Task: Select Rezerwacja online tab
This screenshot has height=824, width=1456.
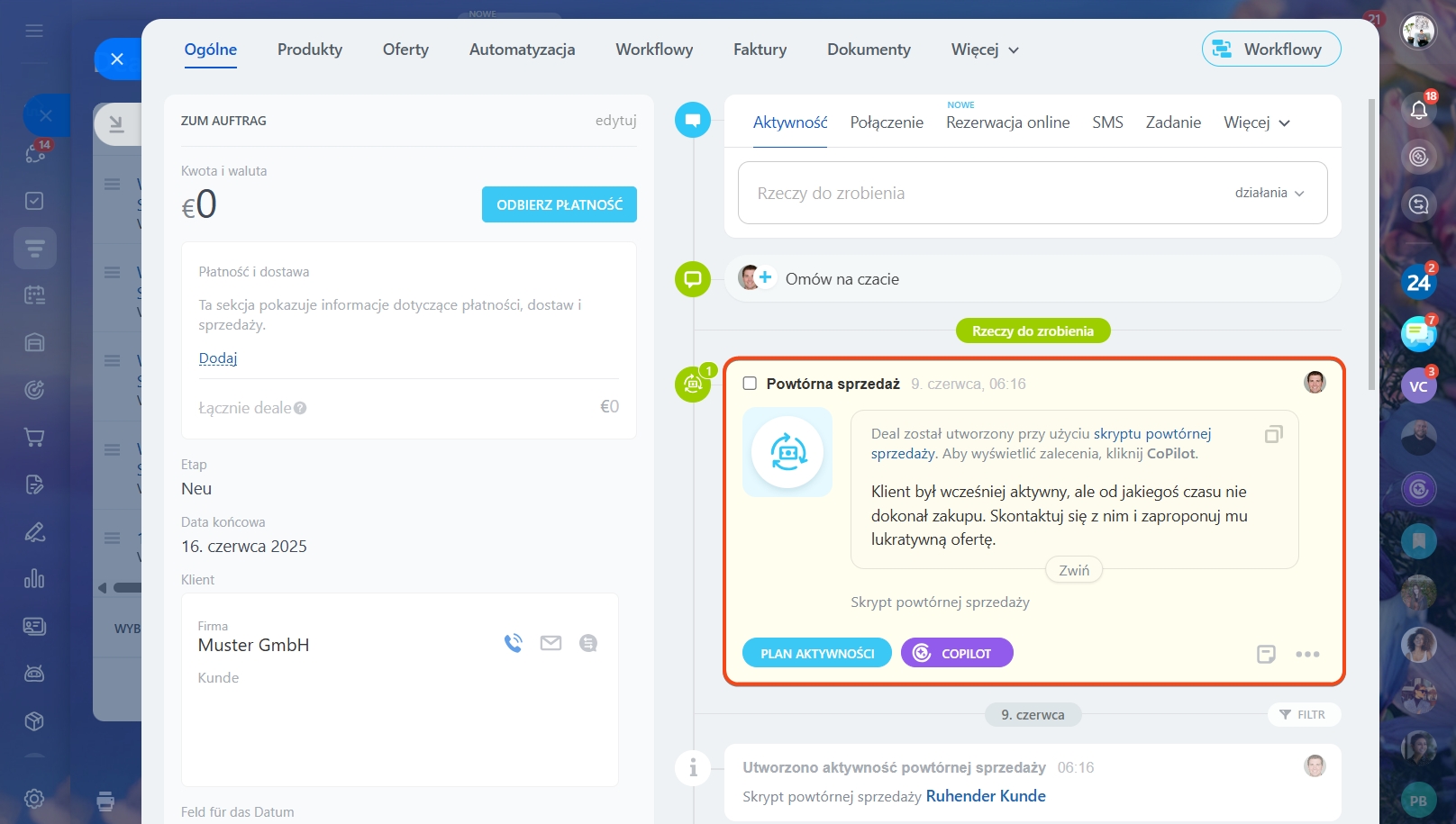Action: click(1007, 122)
